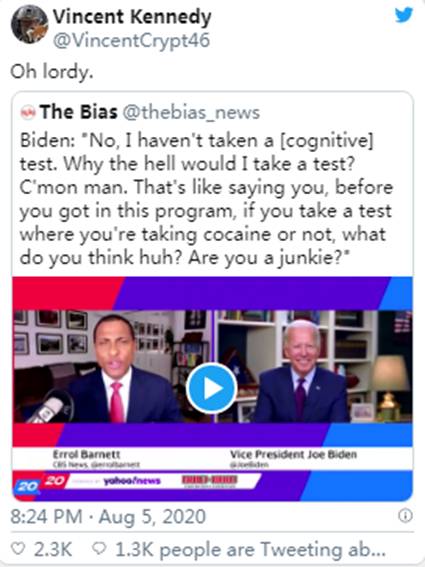The height and width of the screenshot is (567, 425).
Task: Click The Bias account avatar icon
Action: coord(28,112)
